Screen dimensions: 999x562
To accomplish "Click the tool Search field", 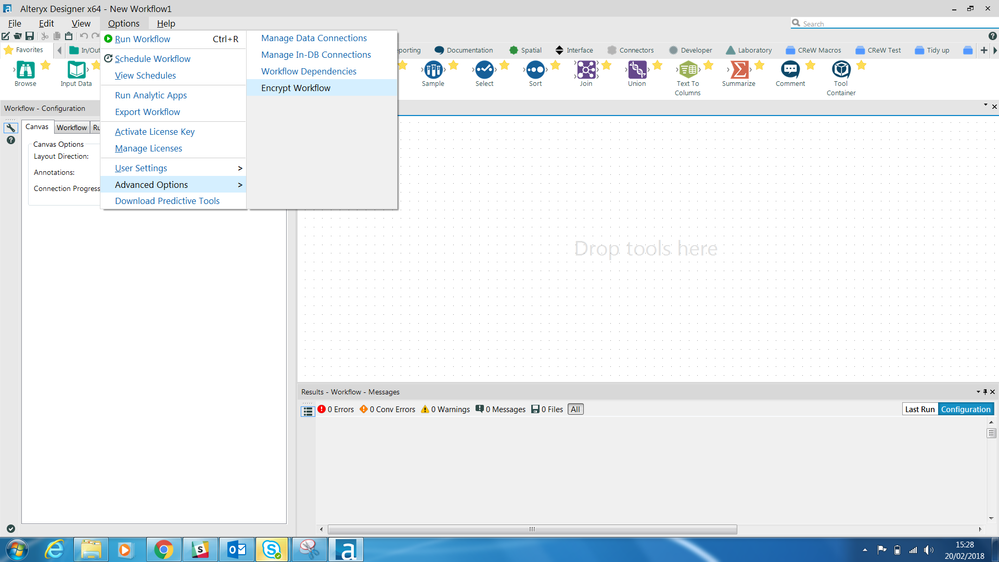I will 894,24.
